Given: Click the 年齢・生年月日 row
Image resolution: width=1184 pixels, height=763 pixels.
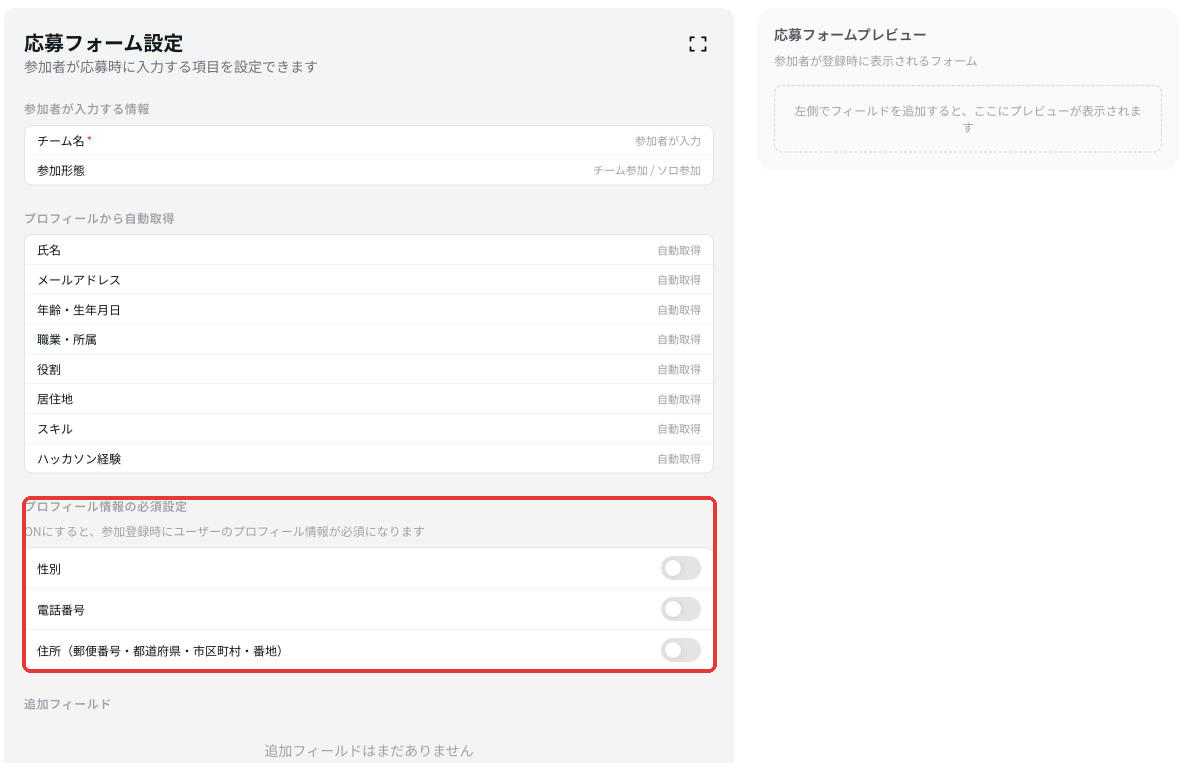Looking at the screenshot, I should click(368, 310).
